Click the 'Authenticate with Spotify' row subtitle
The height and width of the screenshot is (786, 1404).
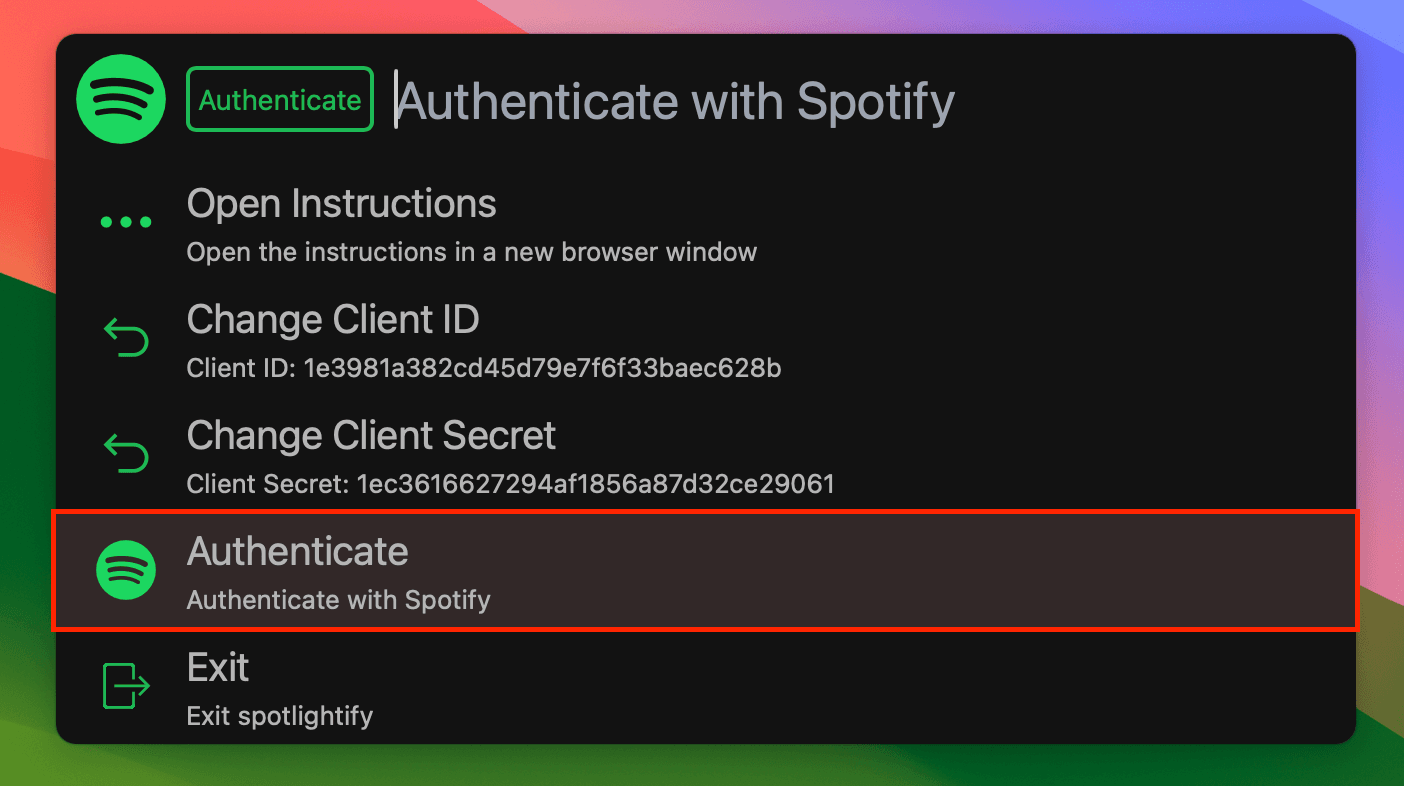click(339, 600)
